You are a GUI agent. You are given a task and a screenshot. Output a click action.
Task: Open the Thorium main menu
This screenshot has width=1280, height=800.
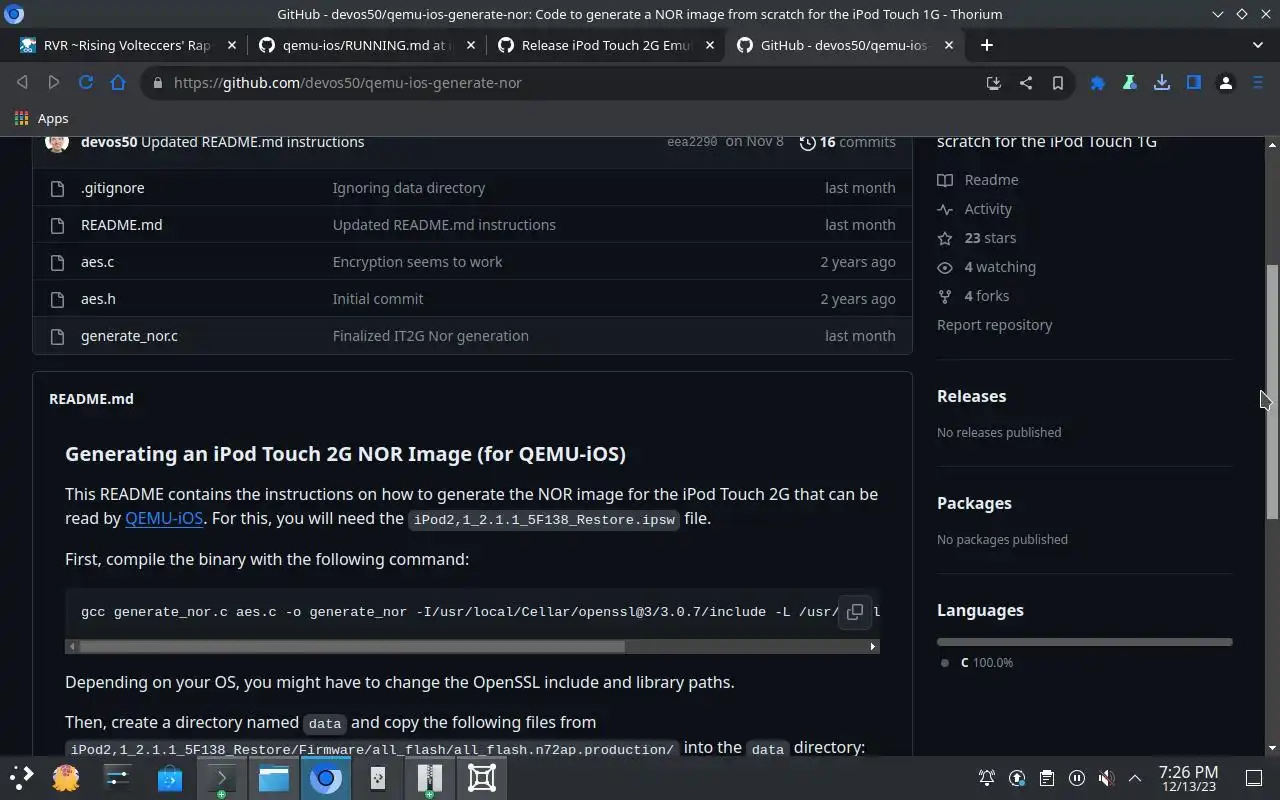coord(1258,83)
